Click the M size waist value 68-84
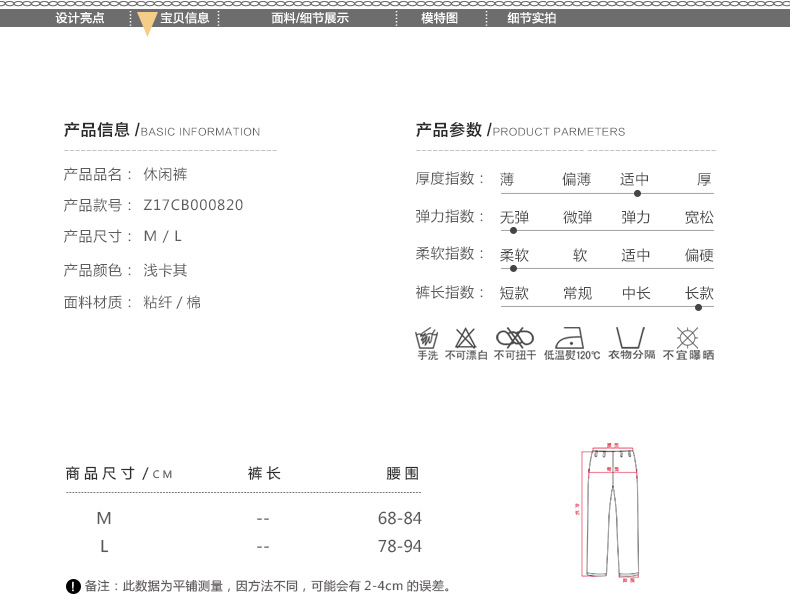The width and height of the screenshot is (790, 611). 399,519
